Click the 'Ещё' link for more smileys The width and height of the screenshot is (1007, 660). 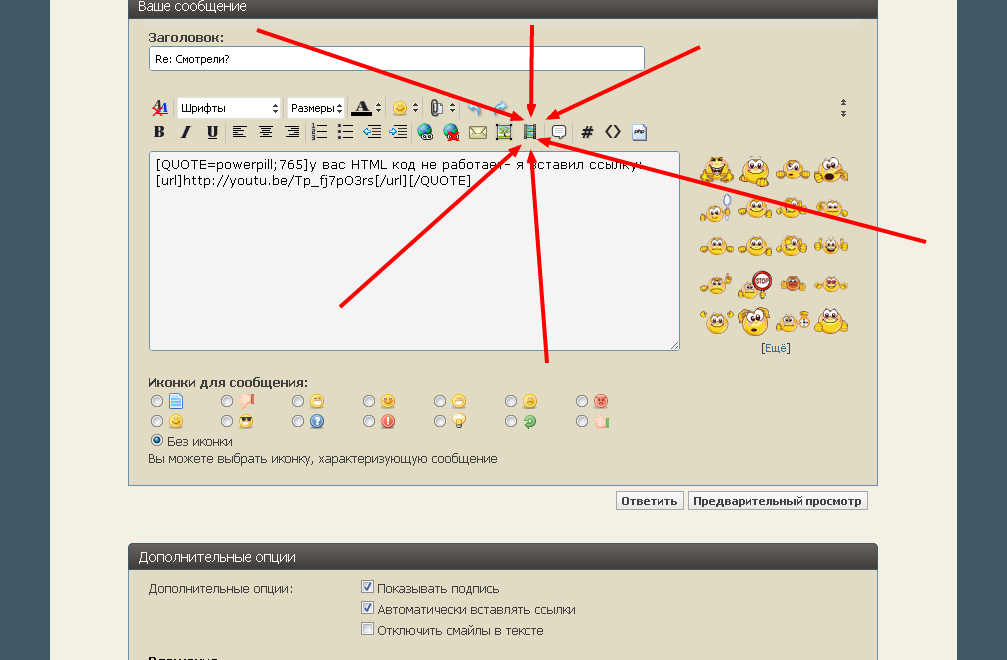pos(775,348)
